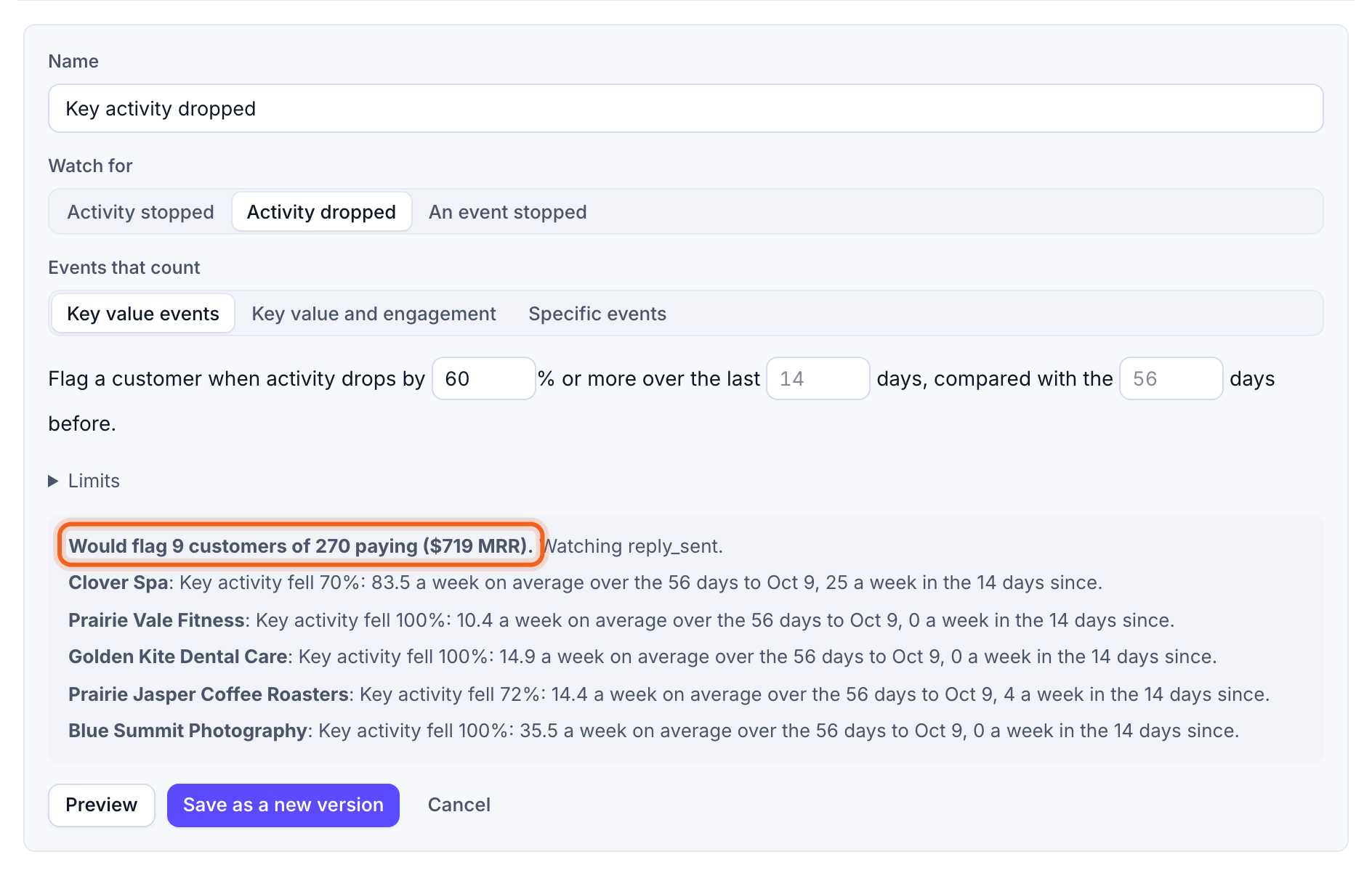
Task: Select the Activity stopped option
Action: coord(140,212)
